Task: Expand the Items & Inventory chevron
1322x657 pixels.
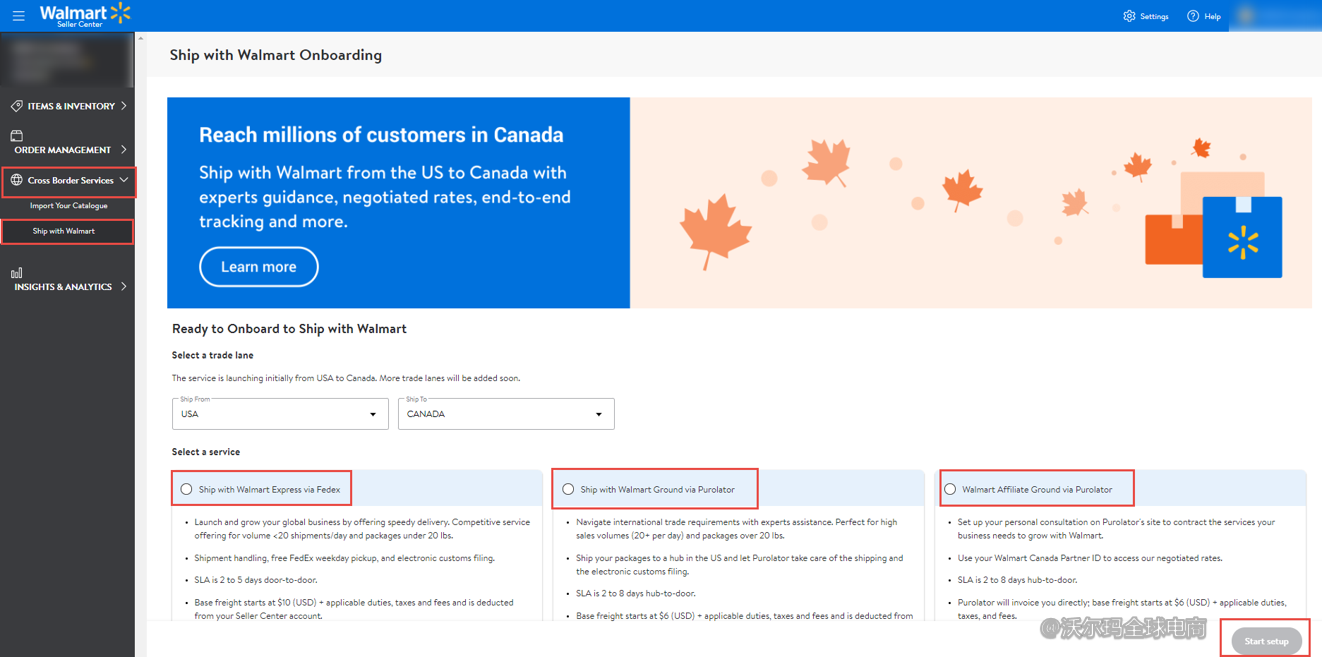Action: coord(124,106)
